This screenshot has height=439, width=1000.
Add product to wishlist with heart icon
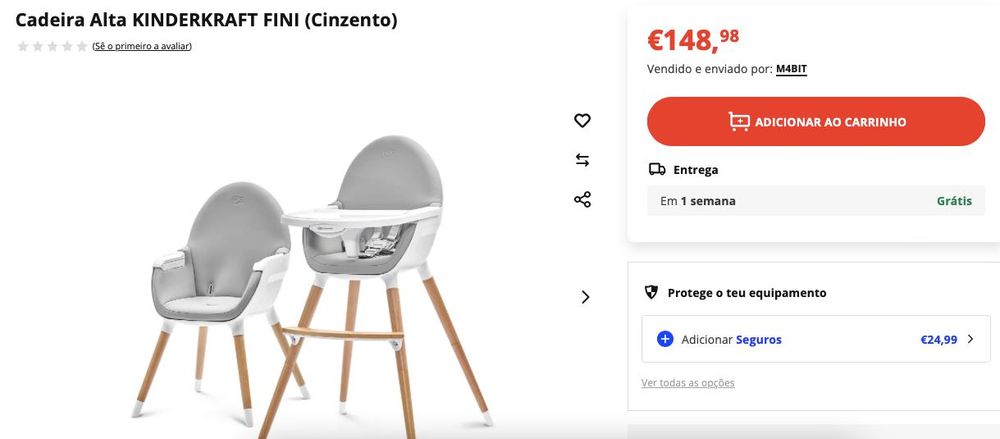tap(582, 121)
